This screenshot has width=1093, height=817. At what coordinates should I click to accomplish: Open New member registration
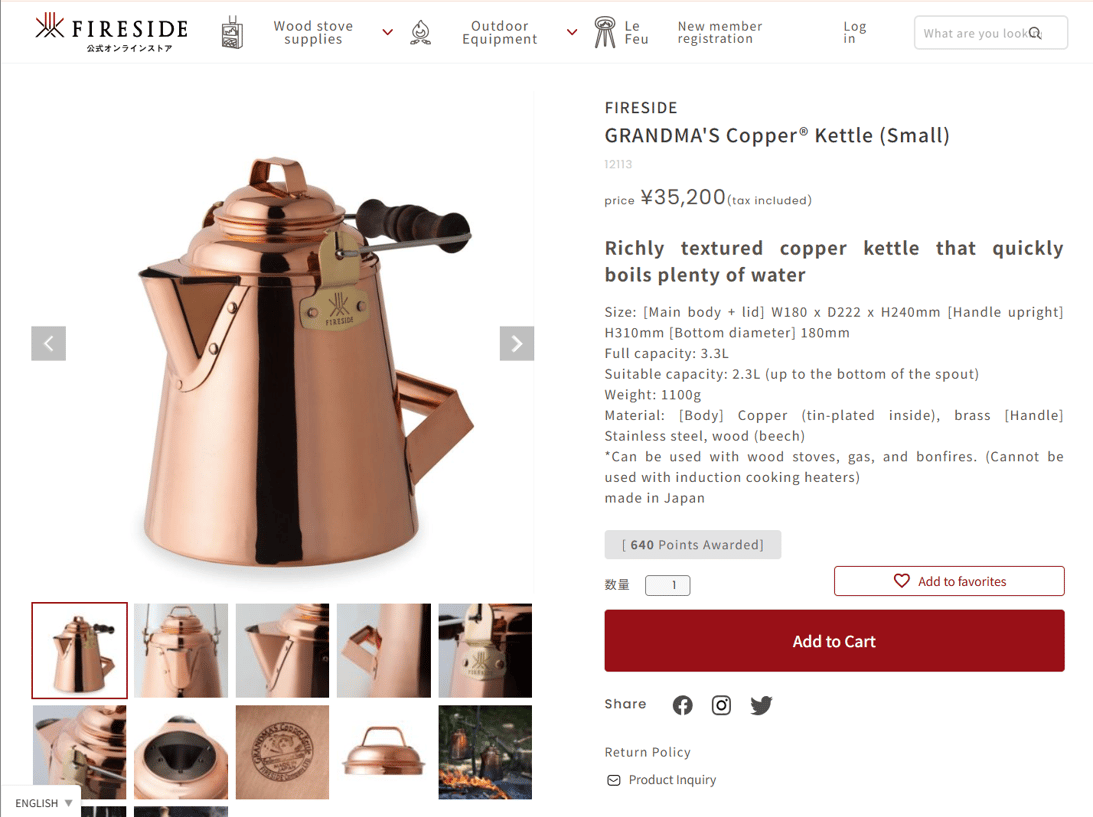pos(719,32)
